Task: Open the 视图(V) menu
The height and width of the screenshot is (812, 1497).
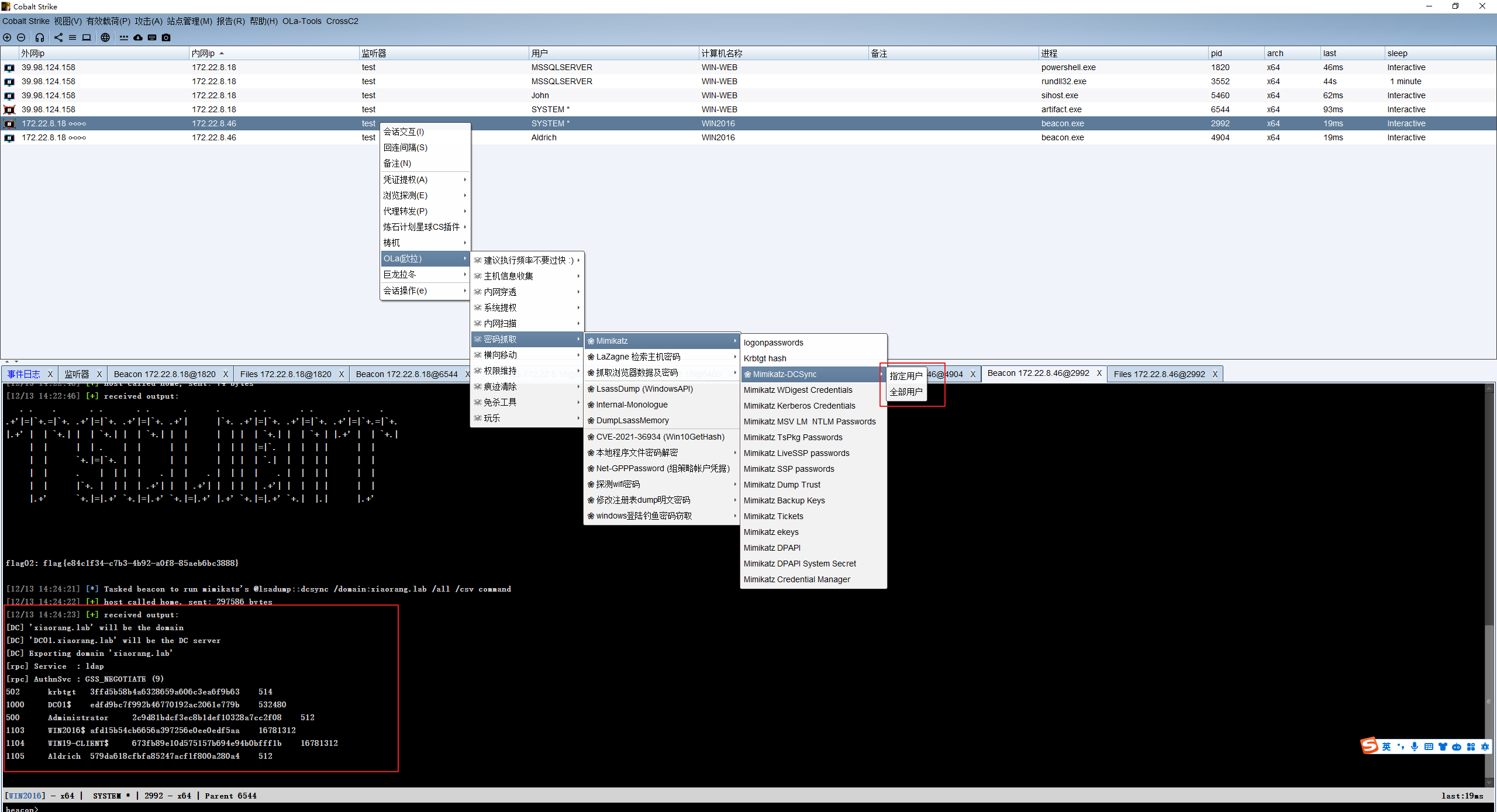Action: click(68, 21)
